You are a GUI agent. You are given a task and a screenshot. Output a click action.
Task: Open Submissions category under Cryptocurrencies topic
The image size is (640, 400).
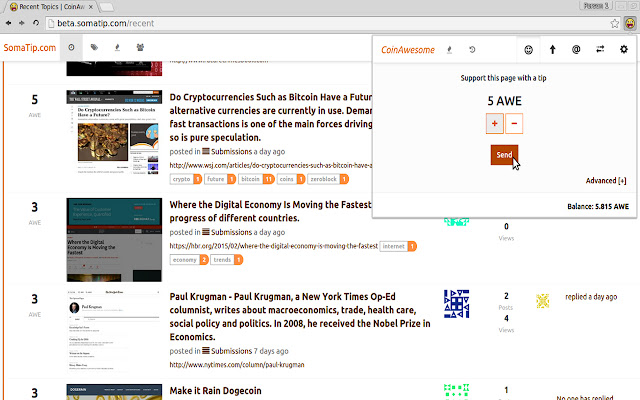(x=227, y=151)
